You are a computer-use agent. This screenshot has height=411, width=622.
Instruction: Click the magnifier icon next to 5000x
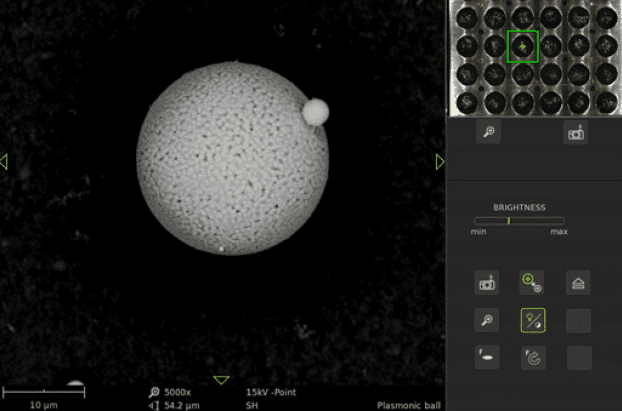154,392
